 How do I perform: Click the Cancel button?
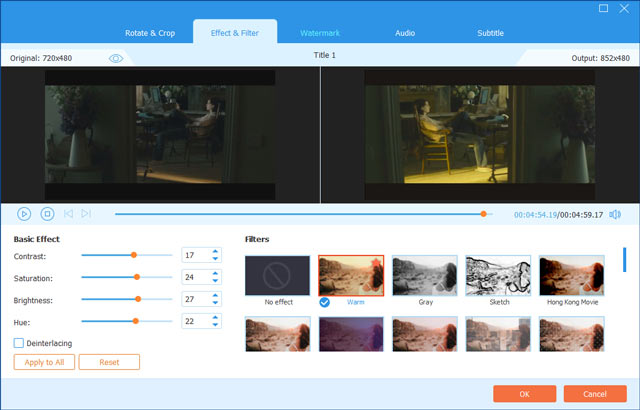(x=595, y=394)
